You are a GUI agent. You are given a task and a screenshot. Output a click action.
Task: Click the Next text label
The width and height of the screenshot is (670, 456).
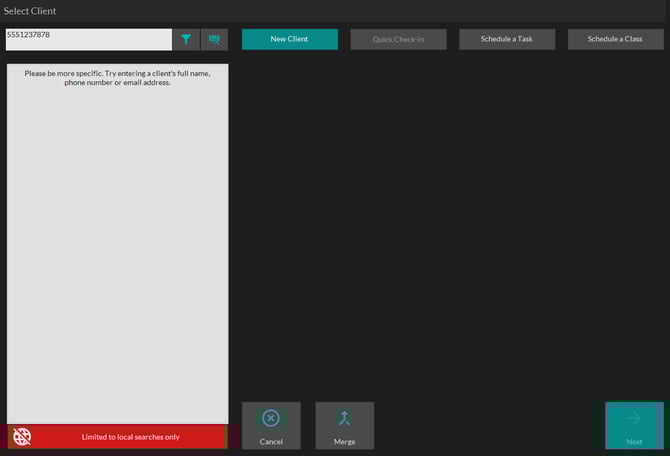point(634,441)
